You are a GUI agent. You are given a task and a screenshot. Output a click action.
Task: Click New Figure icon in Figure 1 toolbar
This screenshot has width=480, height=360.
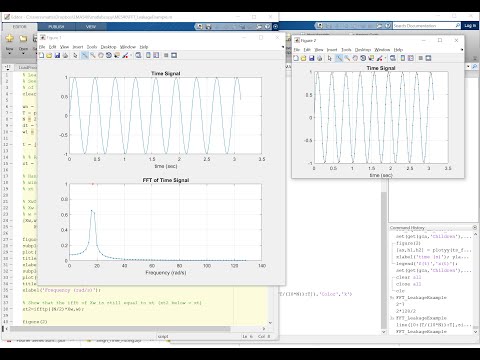41,55
